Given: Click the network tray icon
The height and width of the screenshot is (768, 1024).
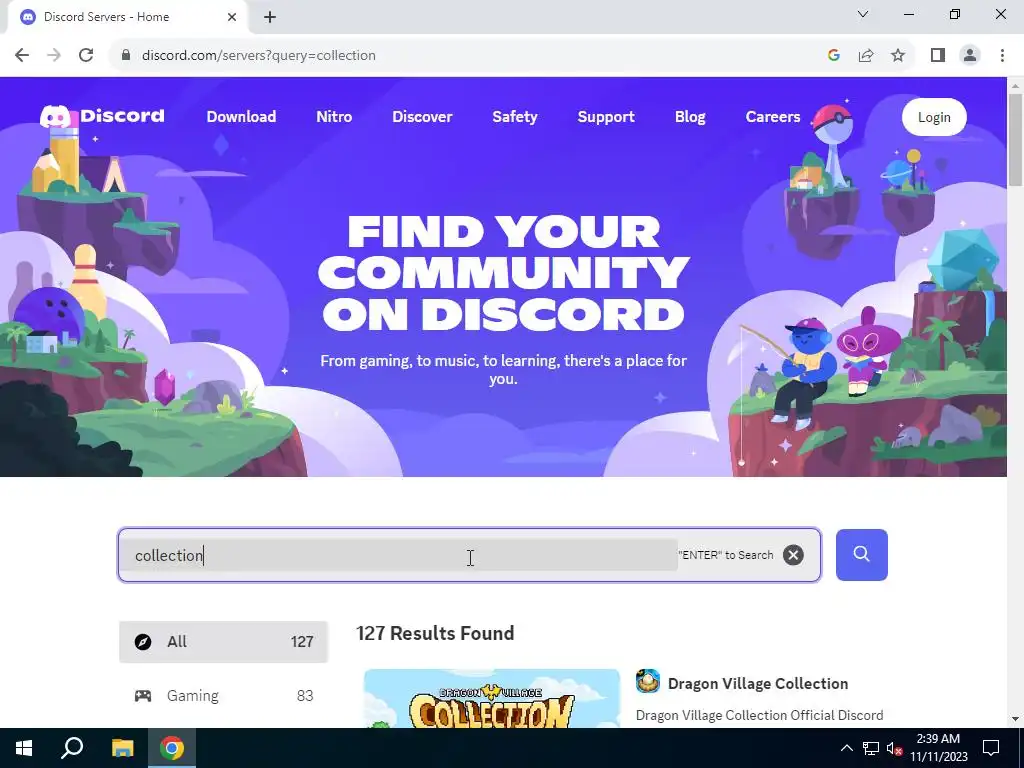Looking at the screenshot, I should coord(871,748).
